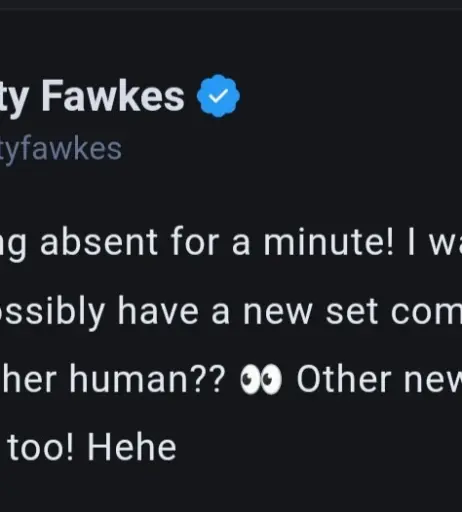
Task: Click the partial word "ssibly" in the post
Action: [52, 312]
